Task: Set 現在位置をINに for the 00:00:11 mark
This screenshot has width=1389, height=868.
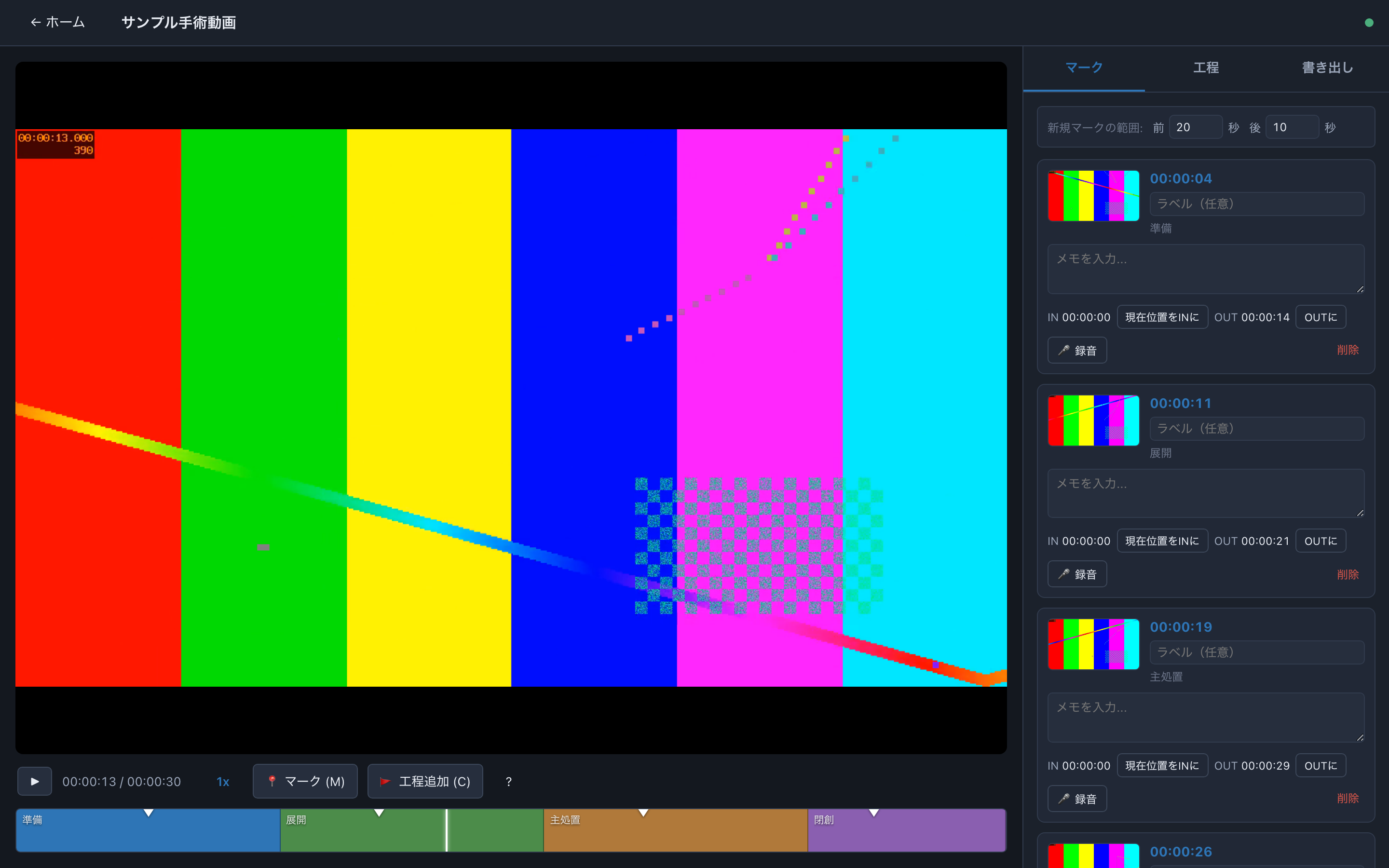Action: pyautogui.click(x=1162, y=541)
